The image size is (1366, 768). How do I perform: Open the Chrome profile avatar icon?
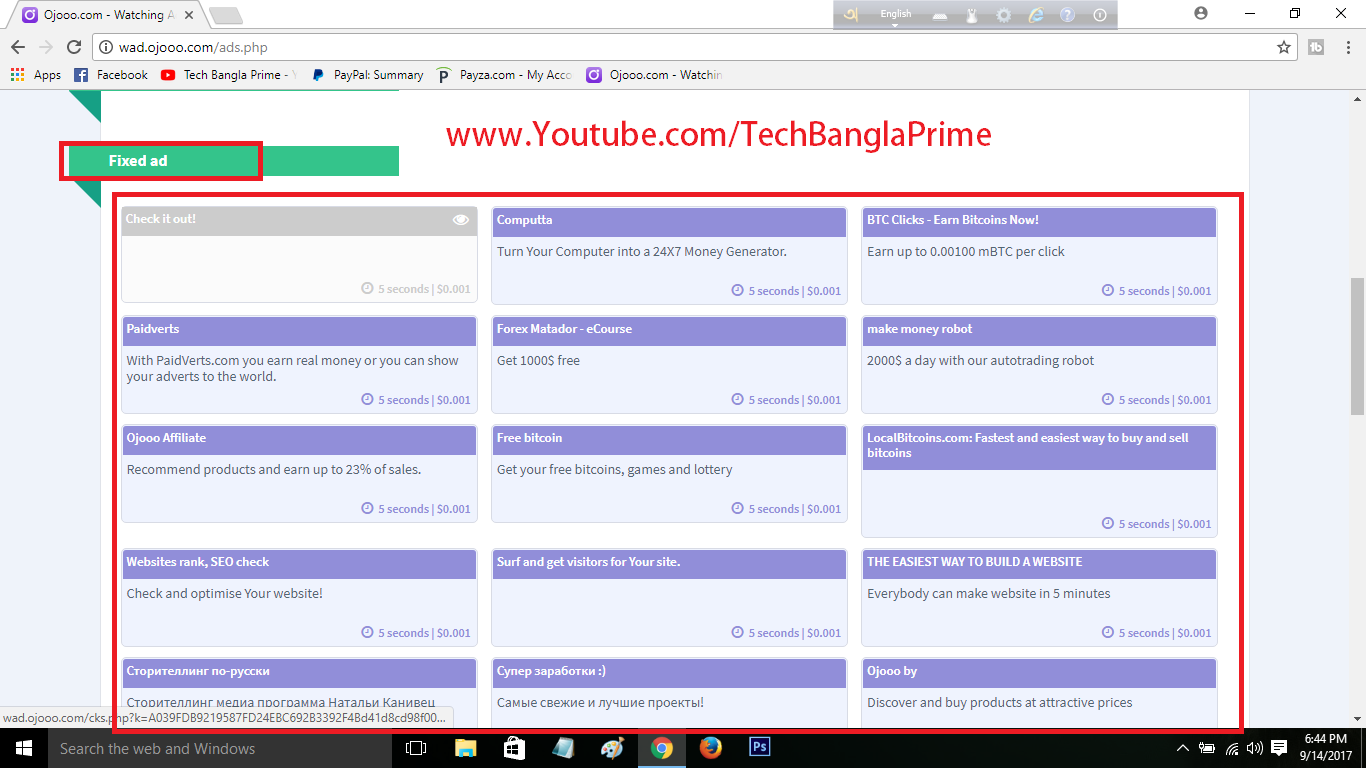tap(1201, 13)
